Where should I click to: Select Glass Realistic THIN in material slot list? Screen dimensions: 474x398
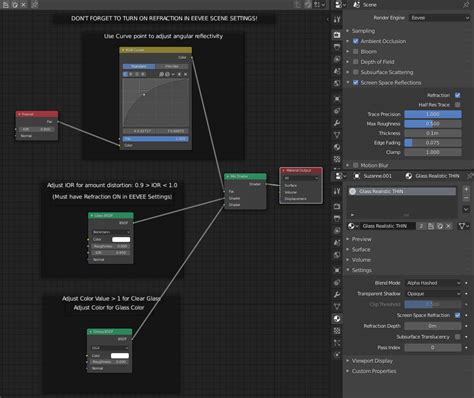tap(402, 191)
